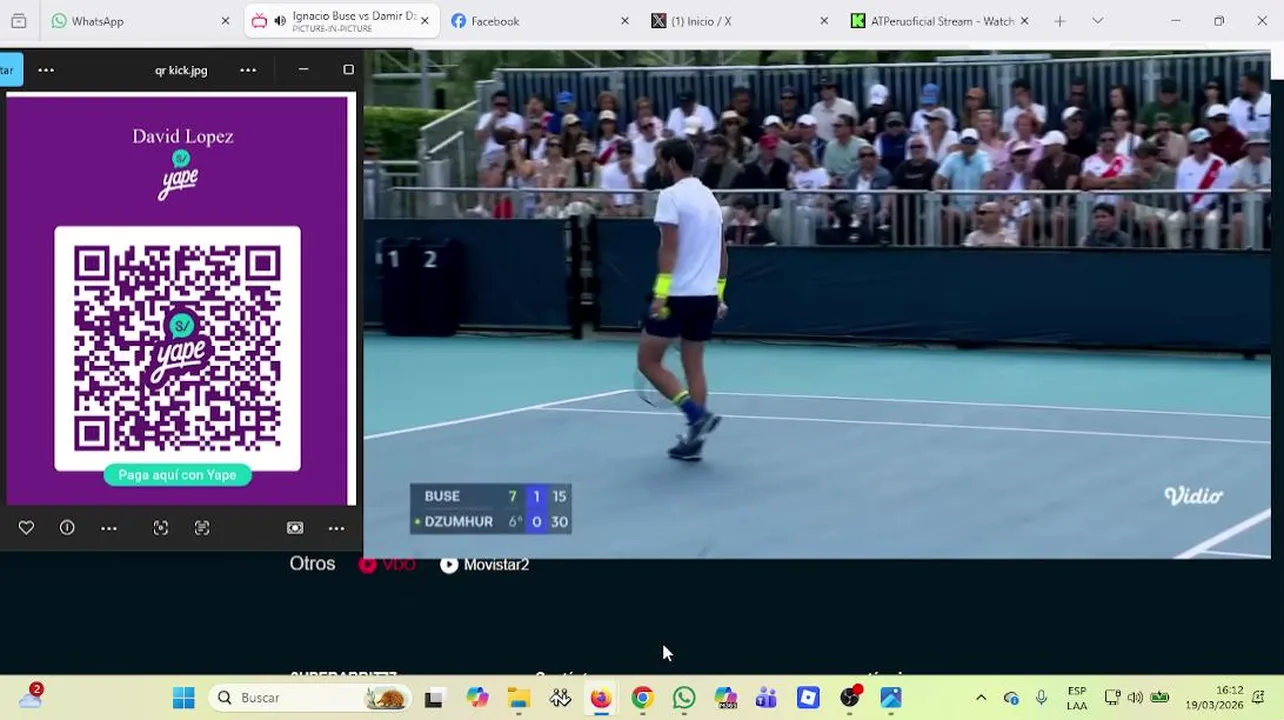Click the DZUMHUR score row
This screenshot has width=1284, height=720.
(x=490, y=522)
